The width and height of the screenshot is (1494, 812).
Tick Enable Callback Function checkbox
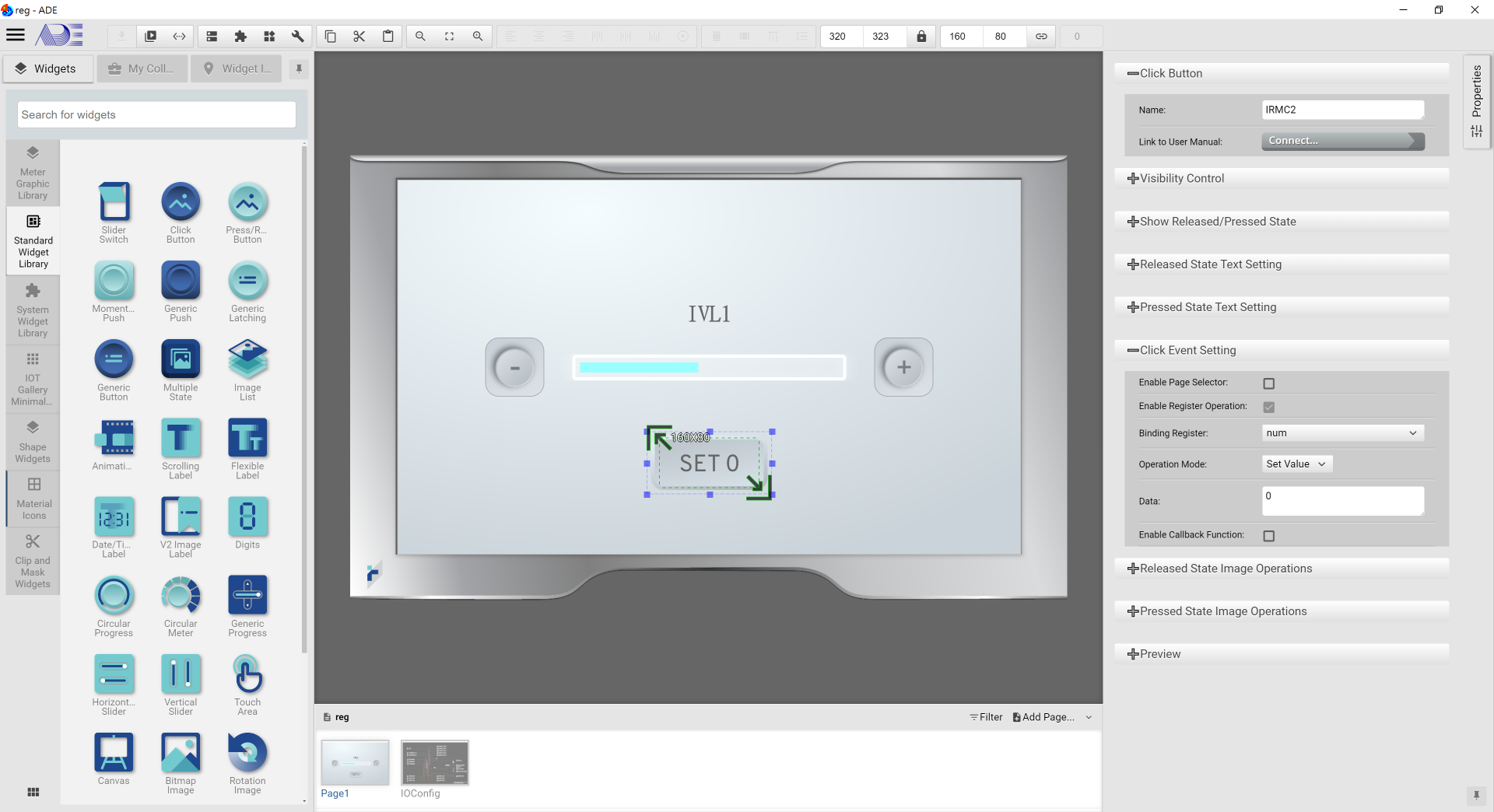click(1269, 536)
